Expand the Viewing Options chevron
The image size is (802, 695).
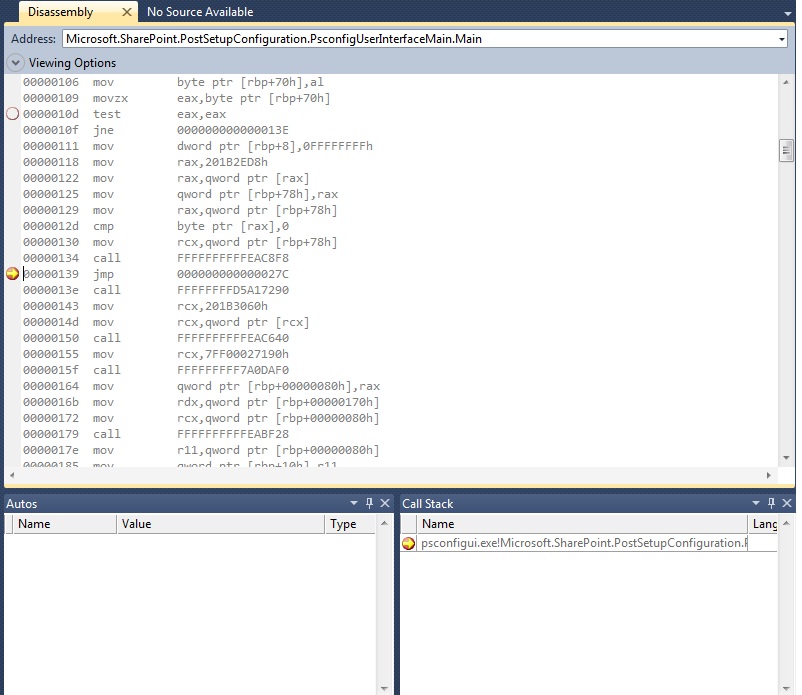pos(15,63)
